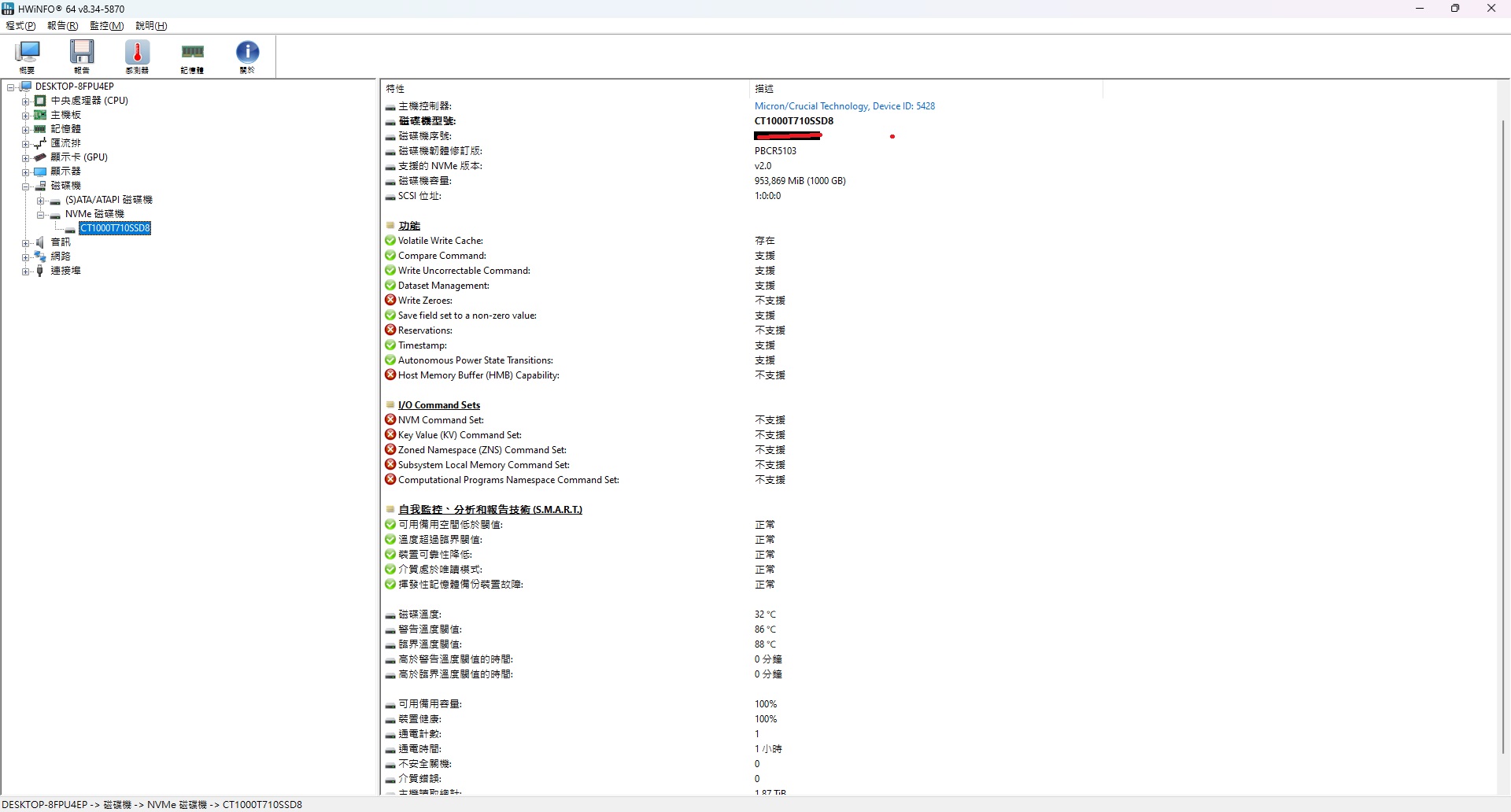Click the 報告 floppy disk toolbar icon

82,55
